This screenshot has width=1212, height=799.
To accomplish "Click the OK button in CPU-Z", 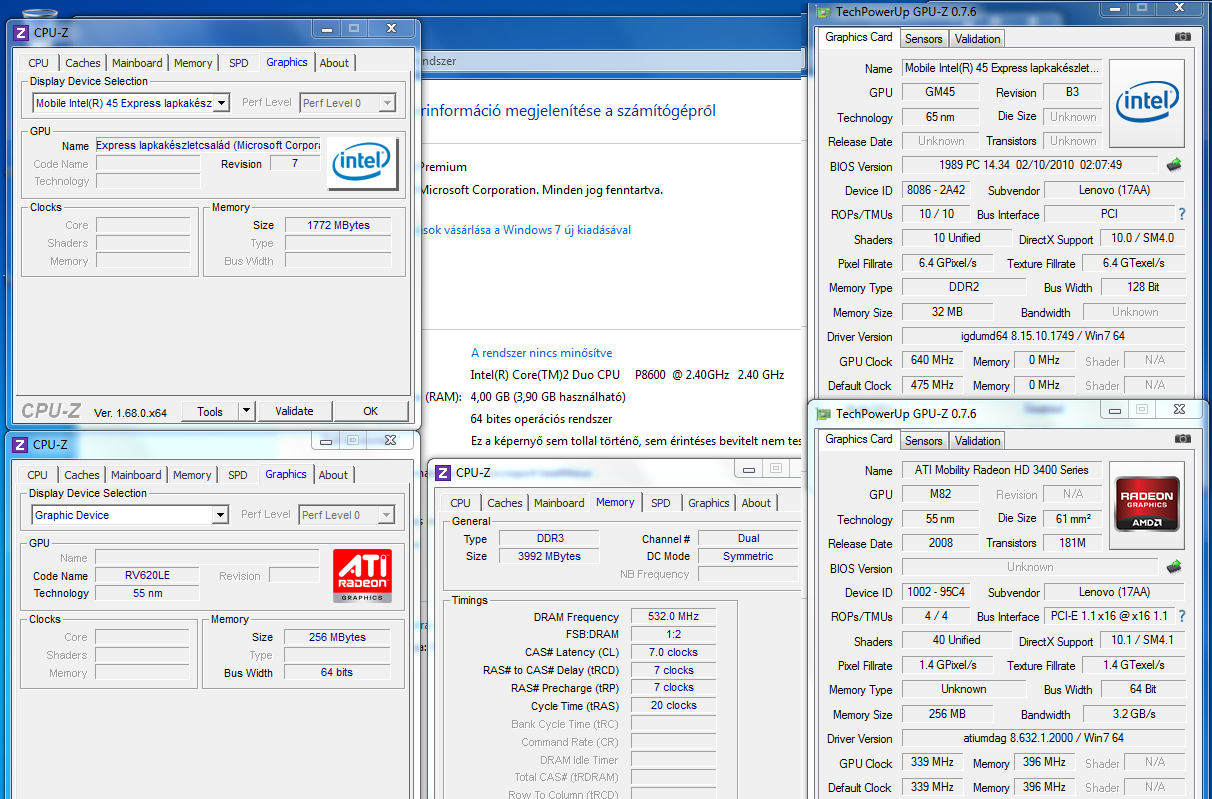I will click(371, 411).
